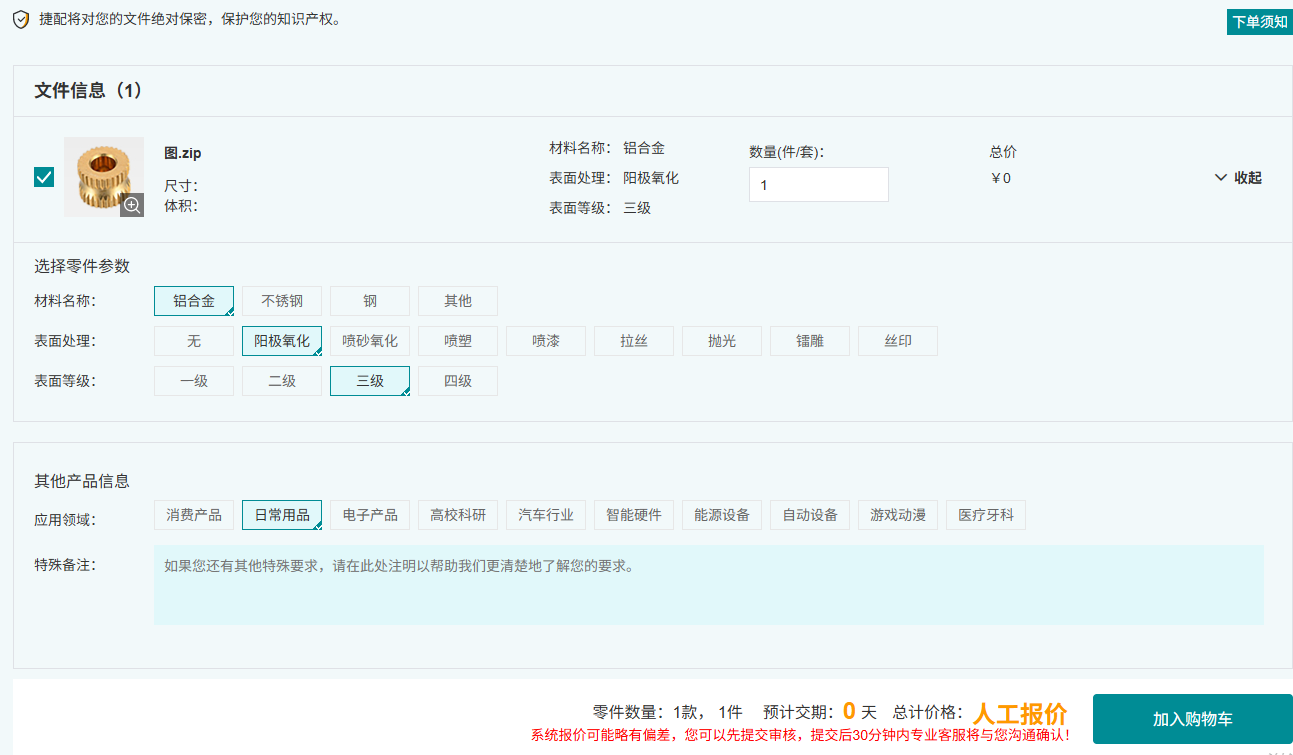Click the shield icon beside confidentiality notice
The height and width of the screenshot is (755, 1293).
click(21, 20)
